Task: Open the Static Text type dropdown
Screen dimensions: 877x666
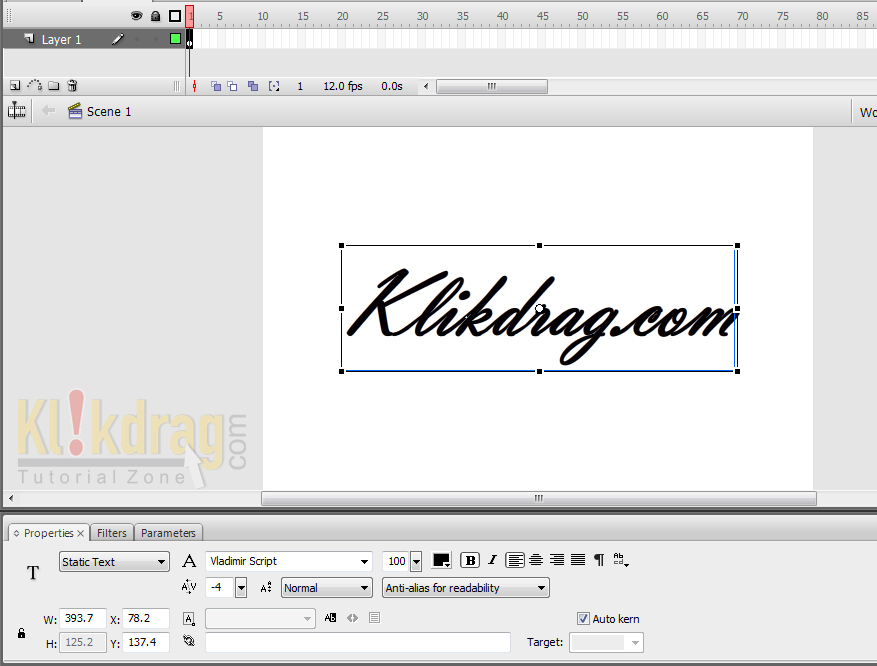Action: pos(114,561)
